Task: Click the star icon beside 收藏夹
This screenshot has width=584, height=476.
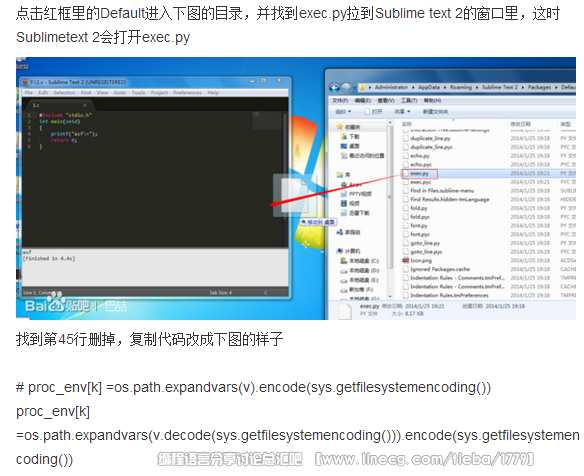Action: (x=339, y=127)
